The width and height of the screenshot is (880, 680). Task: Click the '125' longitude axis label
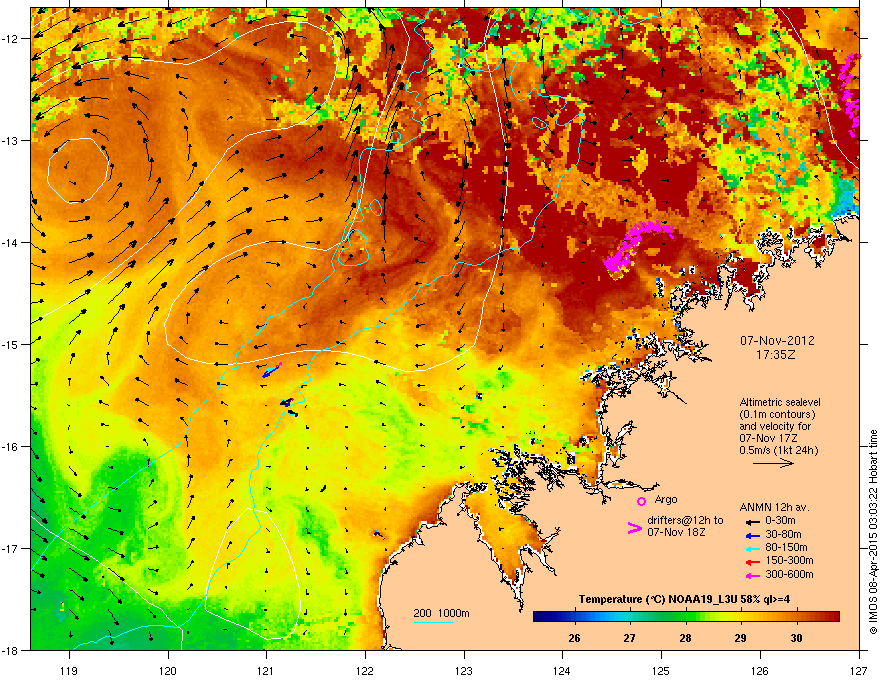(x=661, y=670)
